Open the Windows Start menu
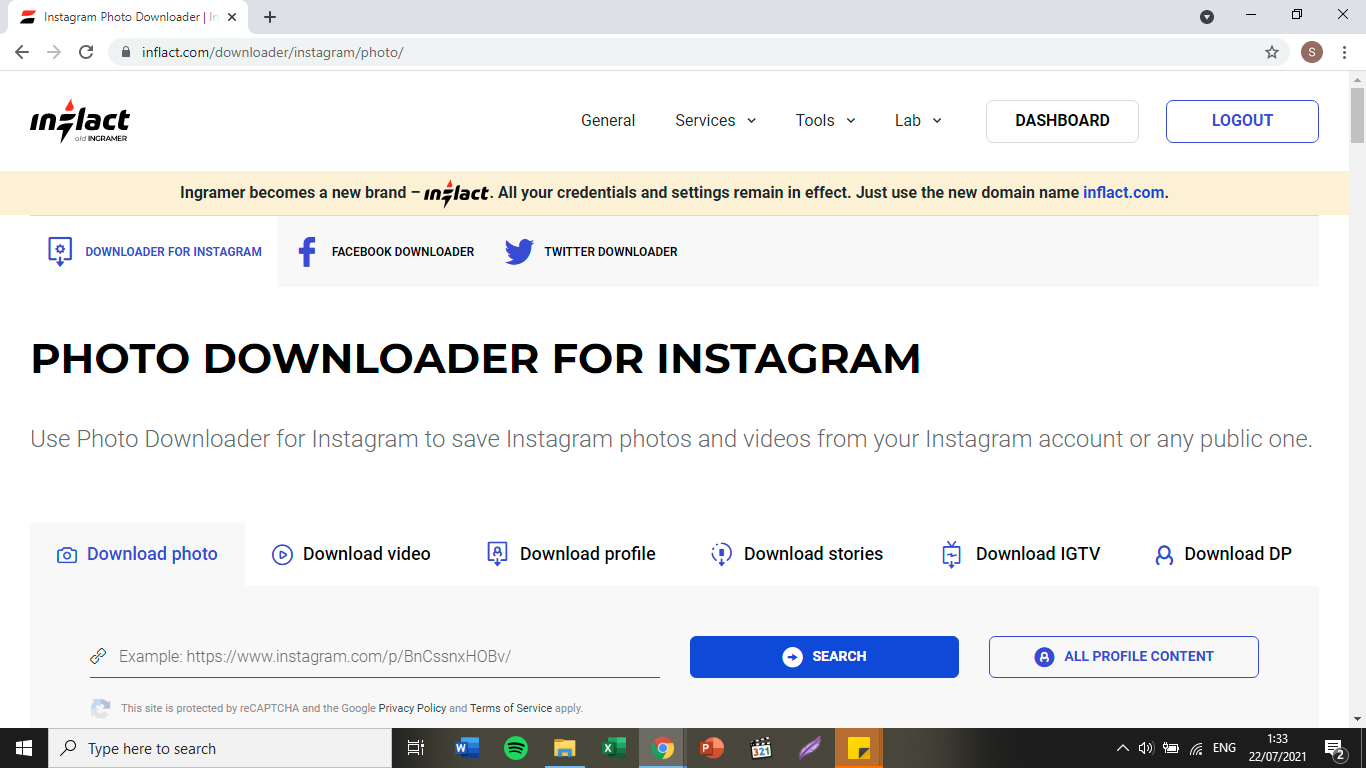 click(x=24, y=748)
